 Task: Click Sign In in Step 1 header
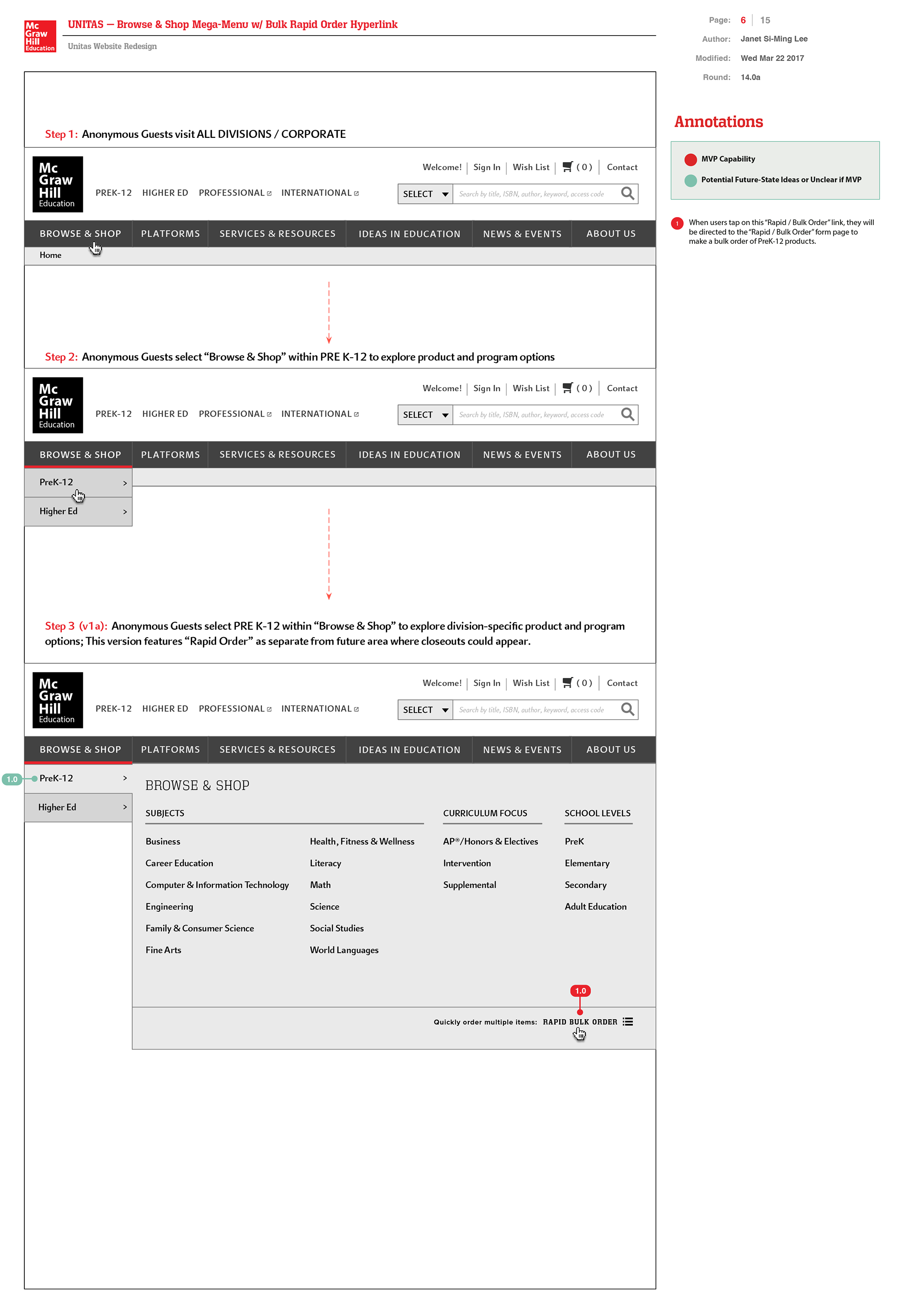click(487, 167)
